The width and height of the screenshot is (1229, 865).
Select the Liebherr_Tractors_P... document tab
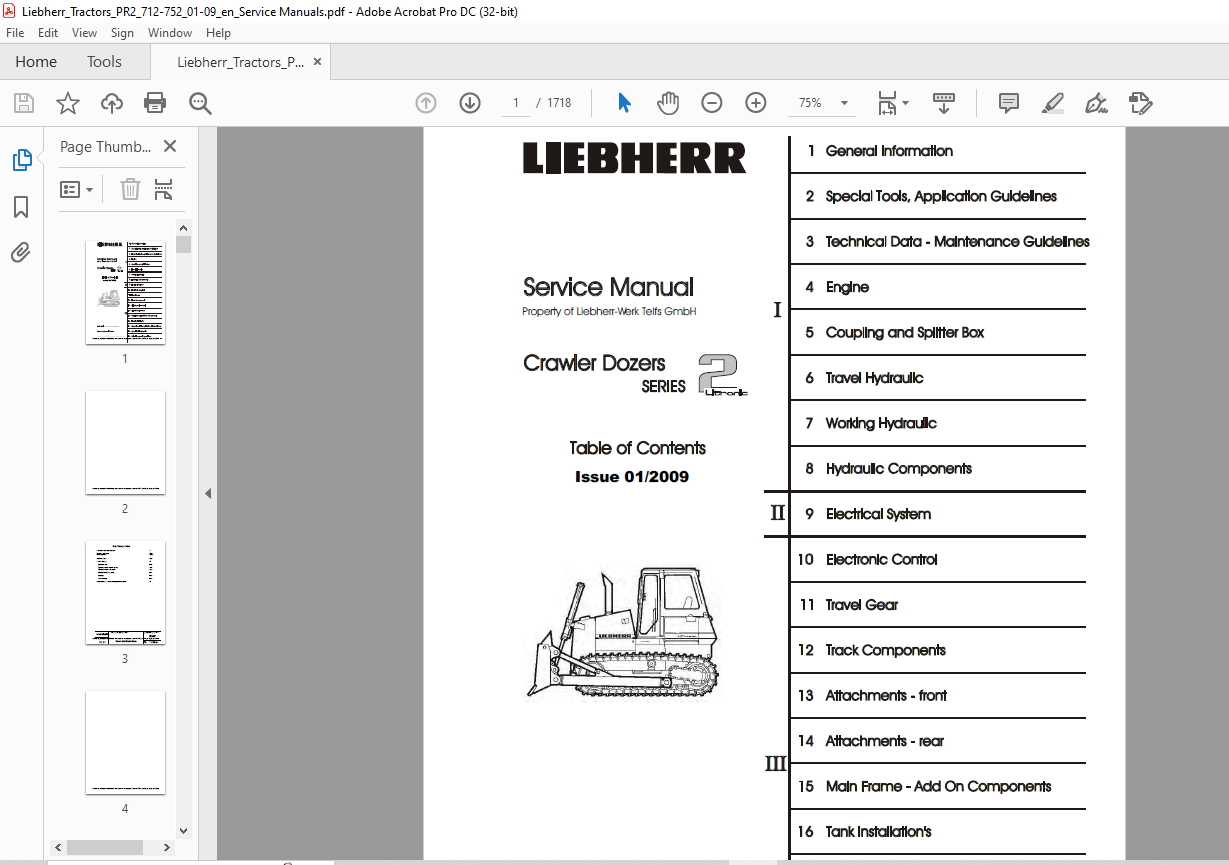click(x=240, y=62)
